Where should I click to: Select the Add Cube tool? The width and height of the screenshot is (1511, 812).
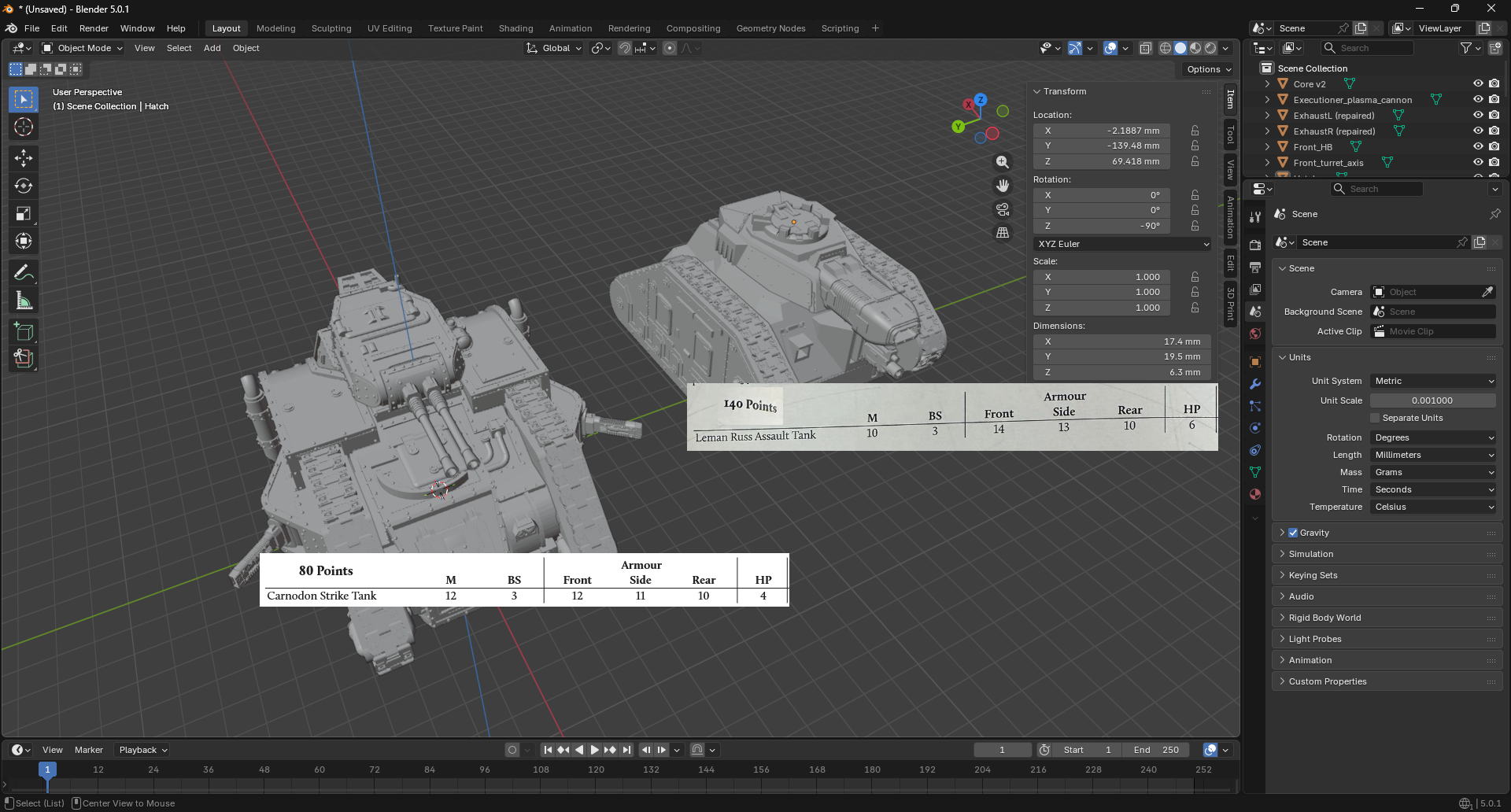click(24, 331)
